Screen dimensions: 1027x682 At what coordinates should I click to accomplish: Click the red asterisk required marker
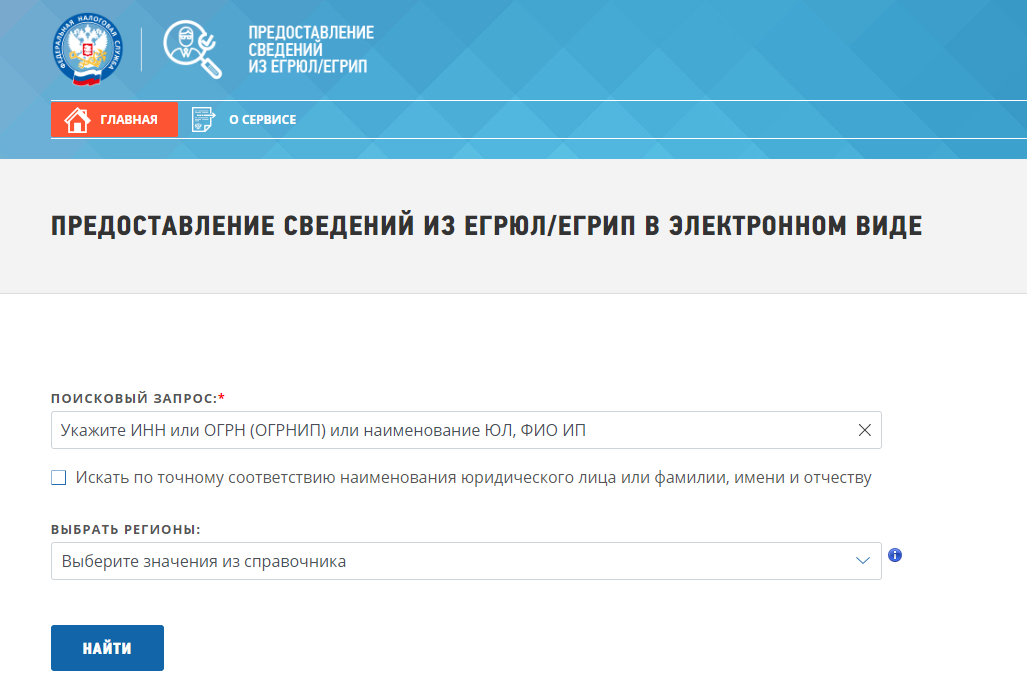coord(221,398)
